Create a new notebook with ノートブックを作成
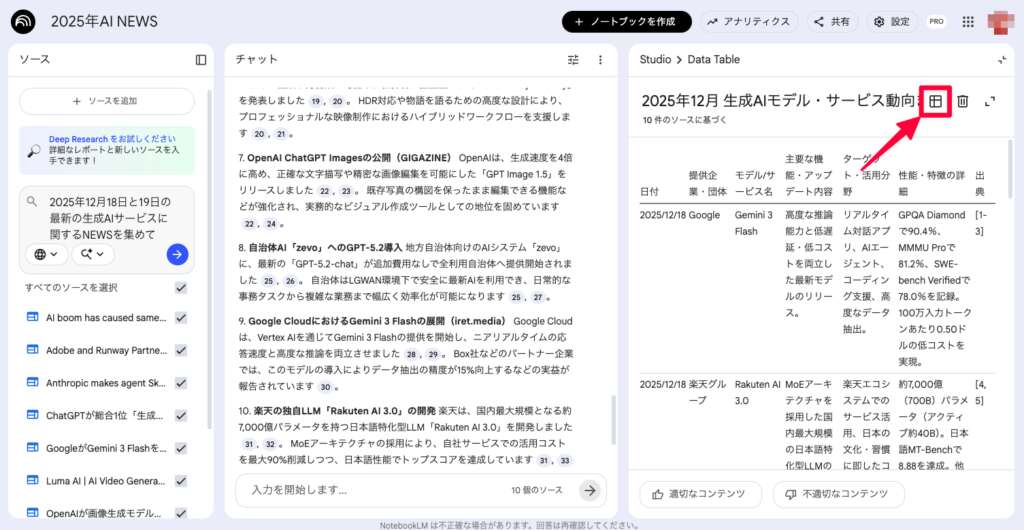The height and width of the screenshot is (530, 1024). (x=626, y=22)
